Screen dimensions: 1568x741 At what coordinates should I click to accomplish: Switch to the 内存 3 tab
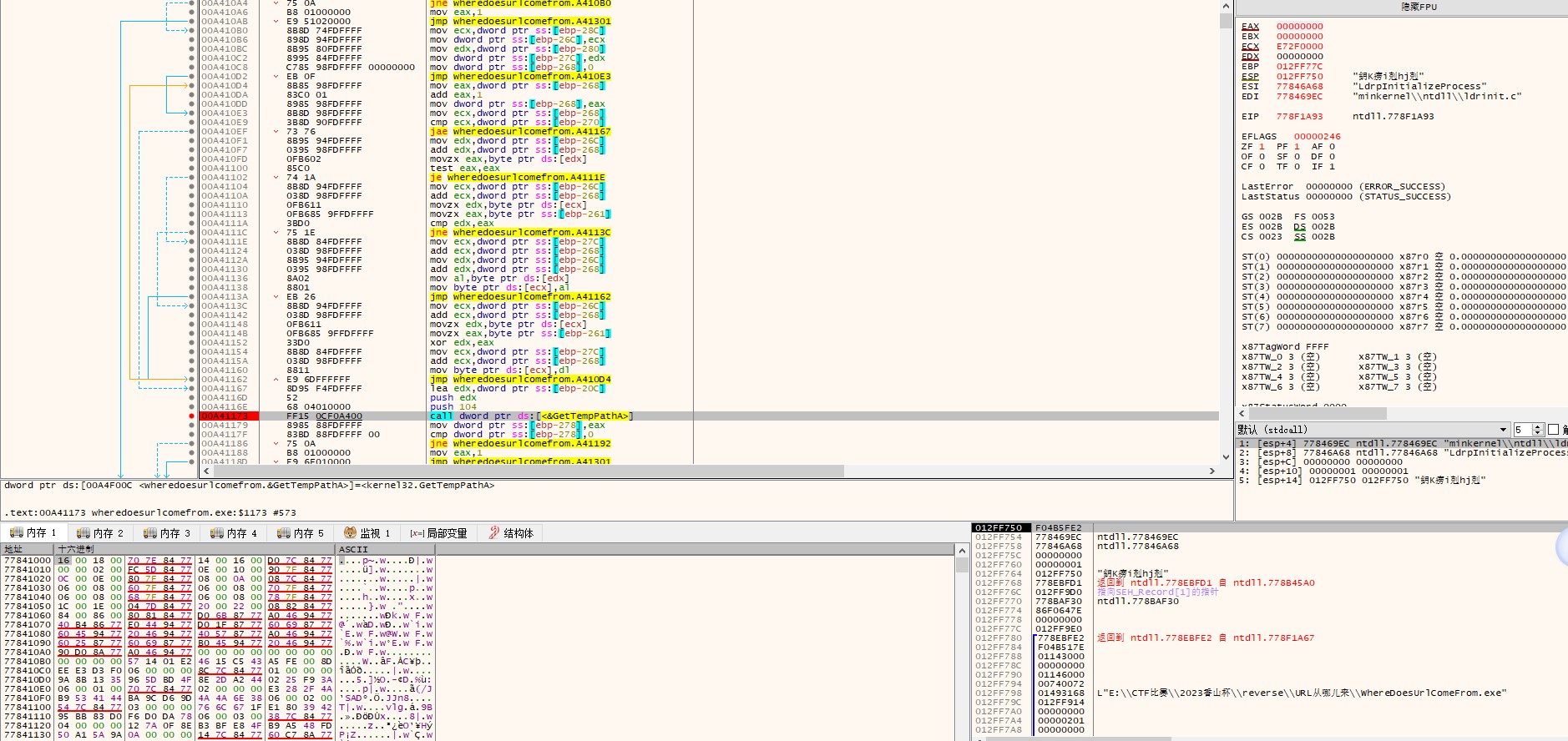pos(167,532)
